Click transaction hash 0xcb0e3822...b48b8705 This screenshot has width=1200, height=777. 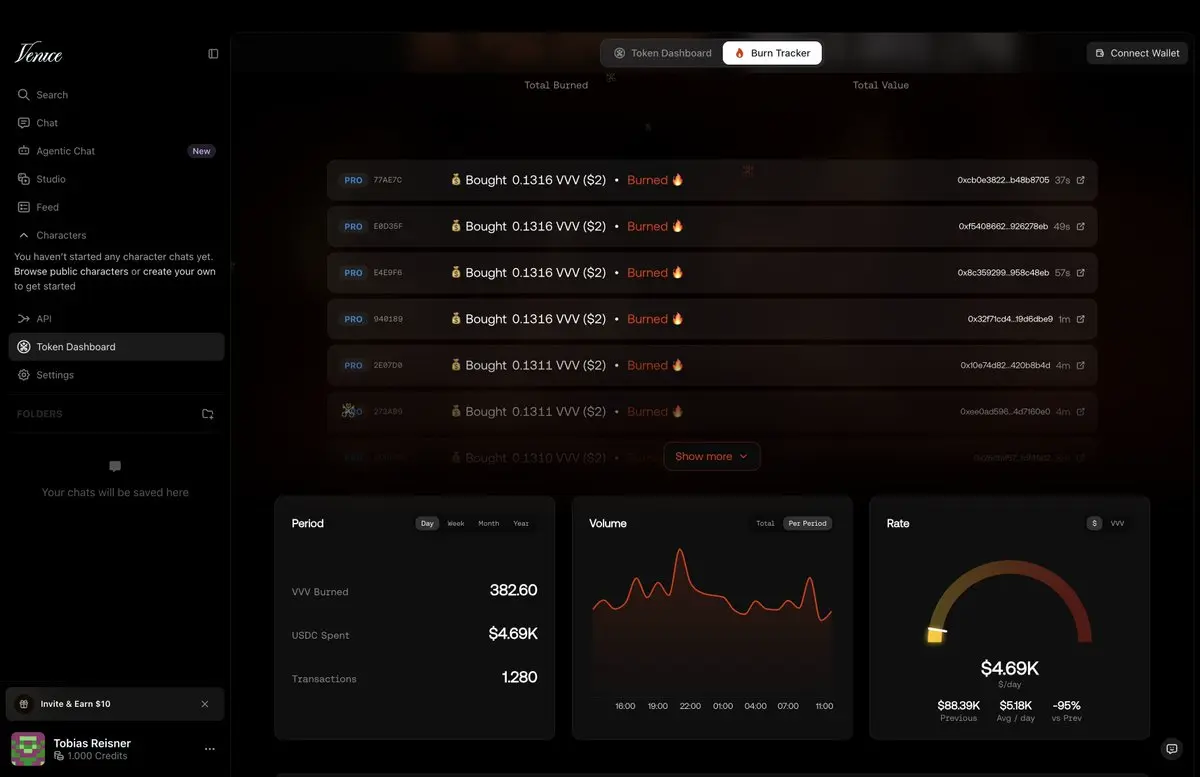click(x=1003, y=180)
